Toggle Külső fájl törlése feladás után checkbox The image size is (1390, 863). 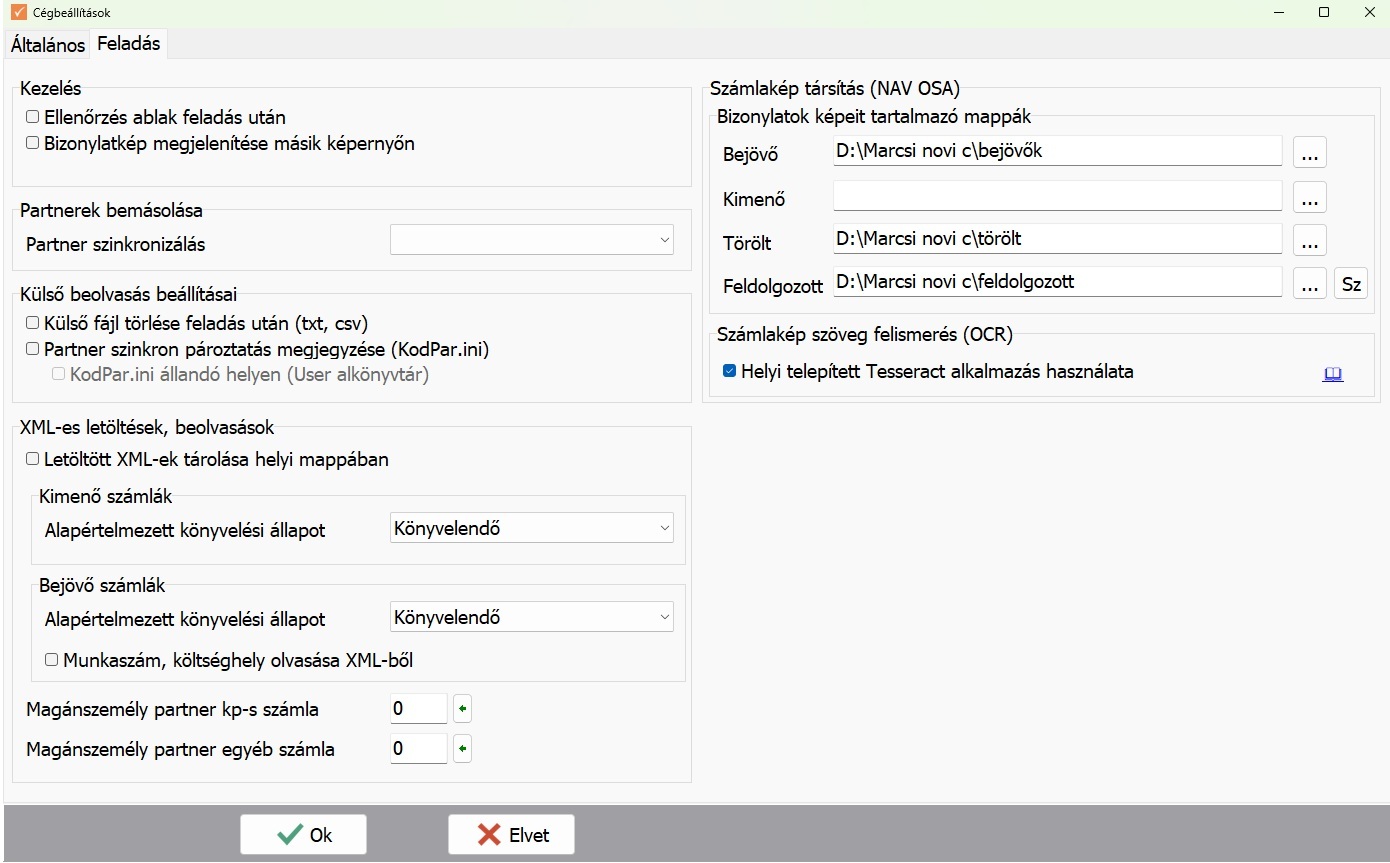tap(33, 323)
